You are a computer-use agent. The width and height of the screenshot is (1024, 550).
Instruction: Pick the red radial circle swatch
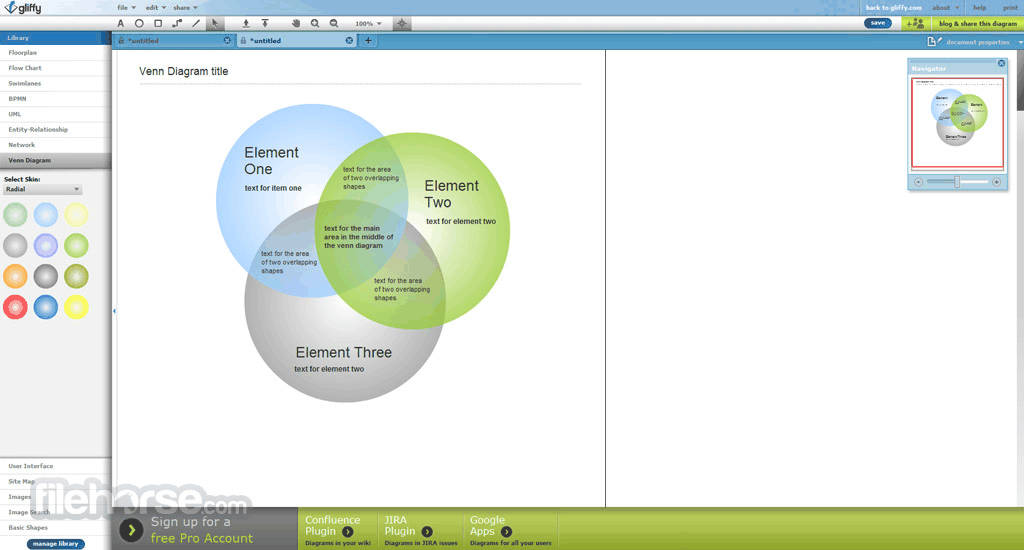[15, 307]
